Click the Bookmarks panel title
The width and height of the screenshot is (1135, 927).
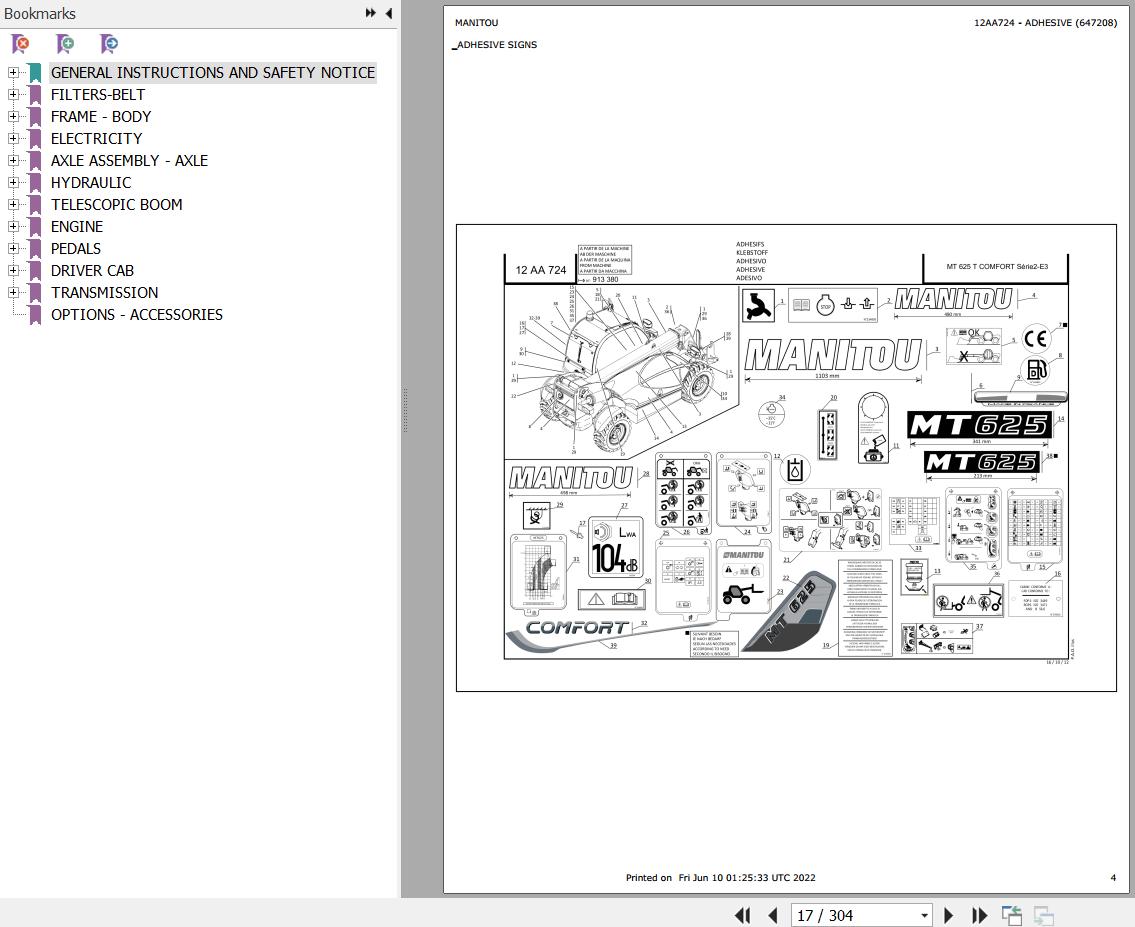tap(40, 14)
